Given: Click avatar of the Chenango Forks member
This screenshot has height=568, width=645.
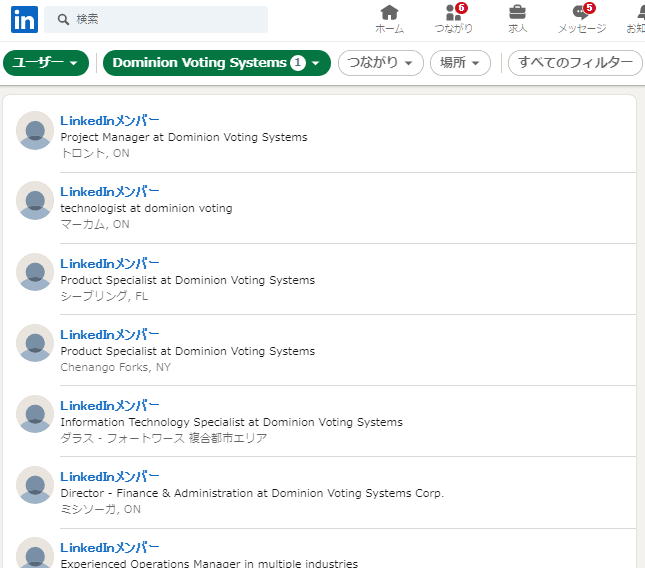Looking at the screenshot, I should coord(35,343).
